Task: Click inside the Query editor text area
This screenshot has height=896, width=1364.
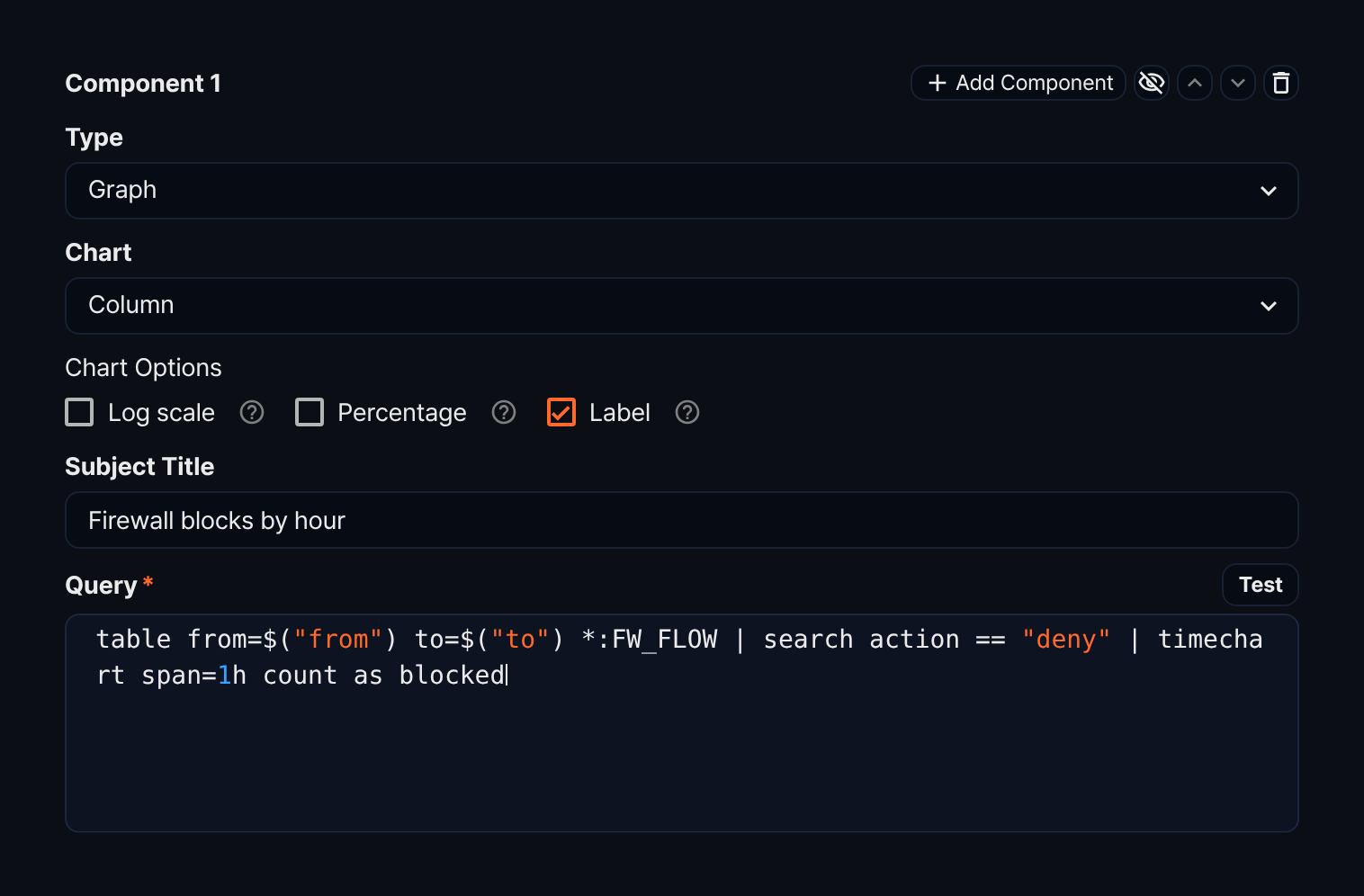Action: click(x=682, y=723)
